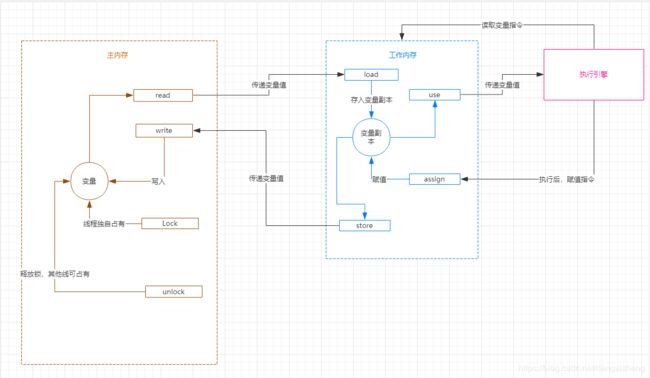Click the 存入变量副本 label
Screen dimensions: 650x378
pos(371,99)
